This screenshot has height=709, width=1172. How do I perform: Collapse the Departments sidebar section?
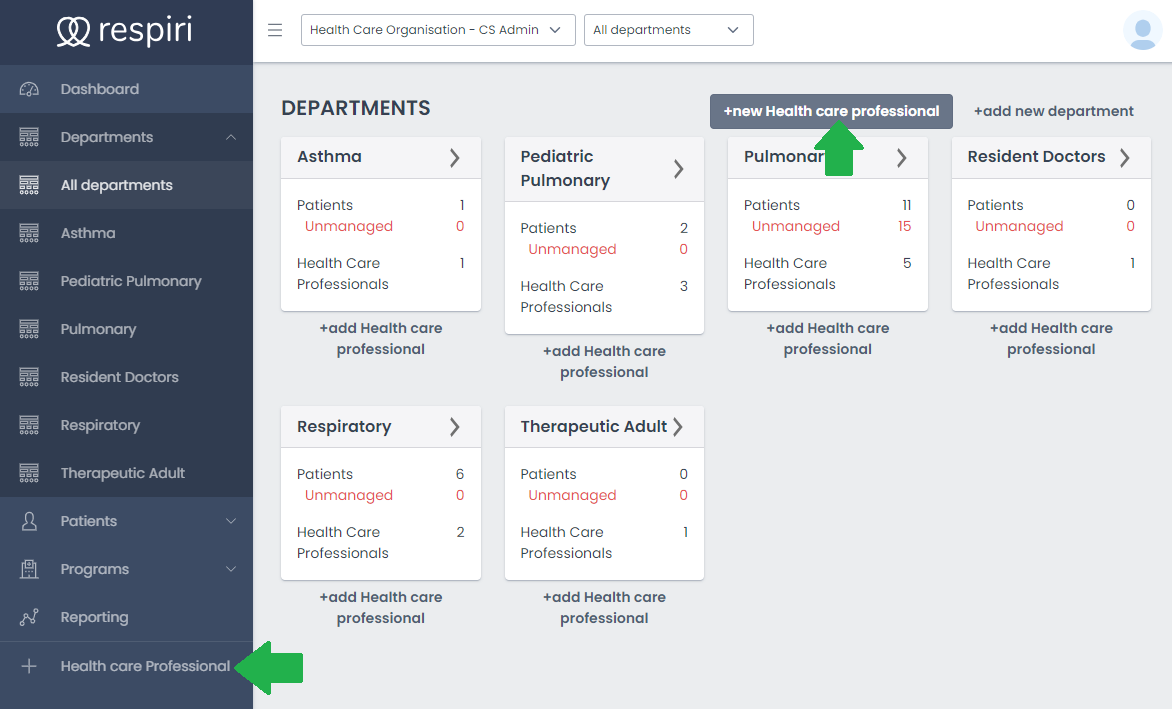231,137
